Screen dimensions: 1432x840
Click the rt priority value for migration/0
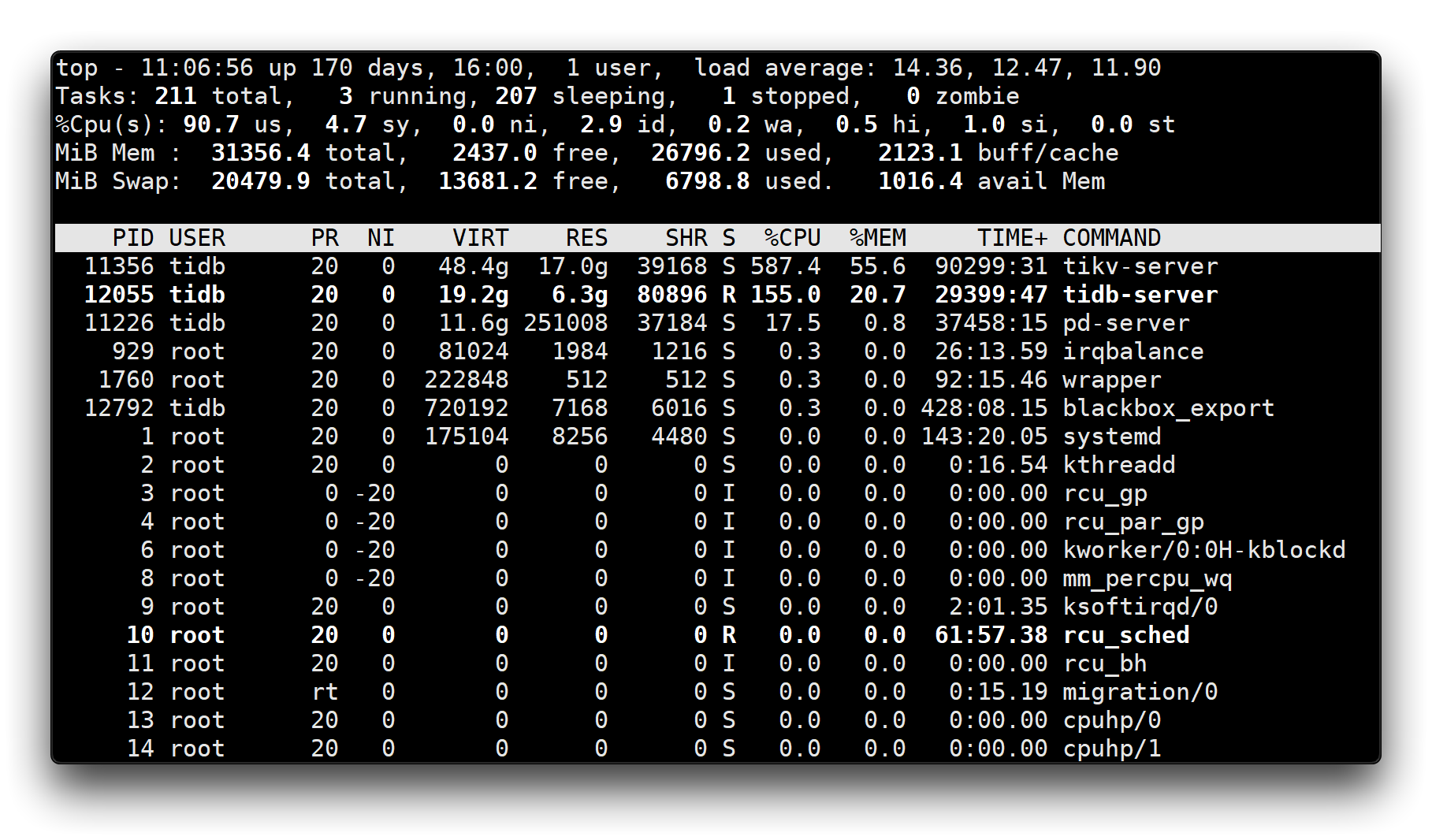coord(325,692)
